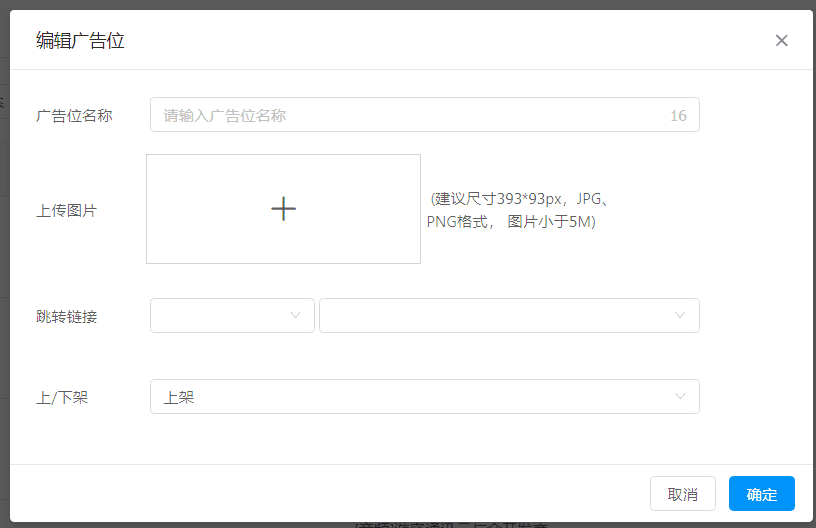816x528 pixels.
Task: Click the chevron arrow in the first 跳转链接 select
Action: [x=295, y=315]
